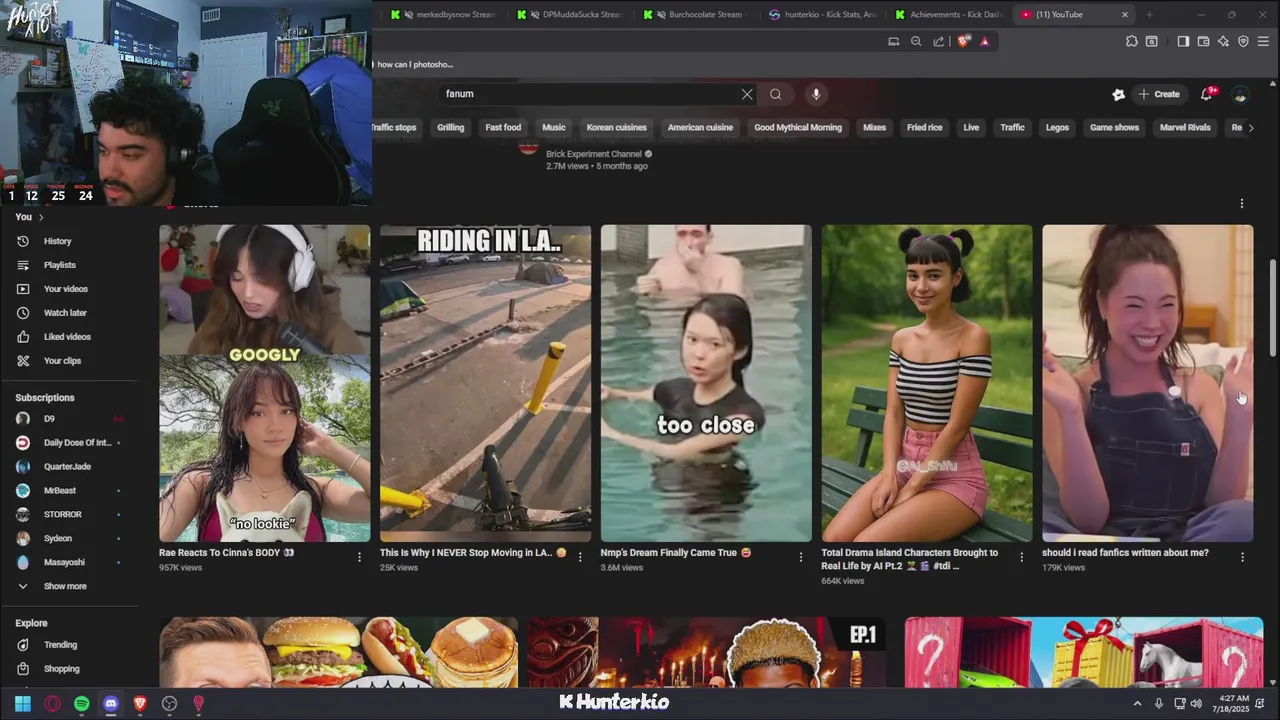
Task: Clear the search box with X icon
Action: 747,94
